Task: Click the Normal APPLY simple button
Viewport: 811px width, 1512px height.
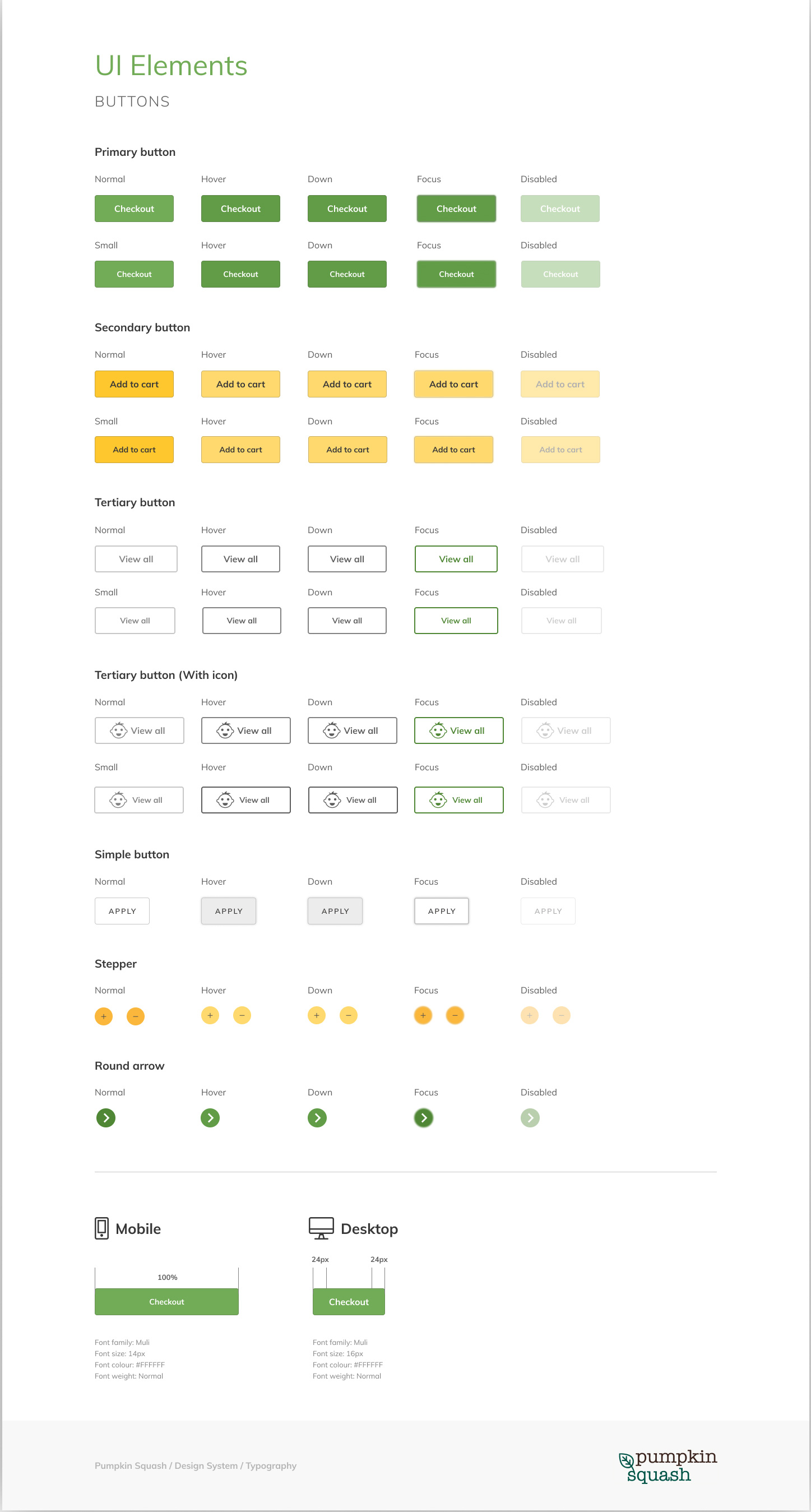Action: point(122,911)
